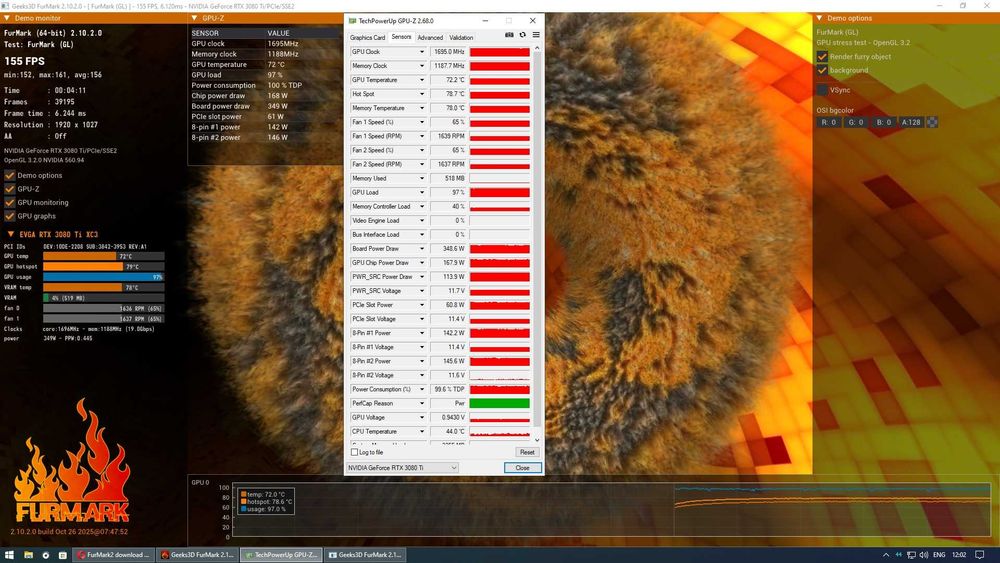This screenshot has width=1000, height=563.
Task: Open File Explorer from the taskbar
Action: pos(28,555)
